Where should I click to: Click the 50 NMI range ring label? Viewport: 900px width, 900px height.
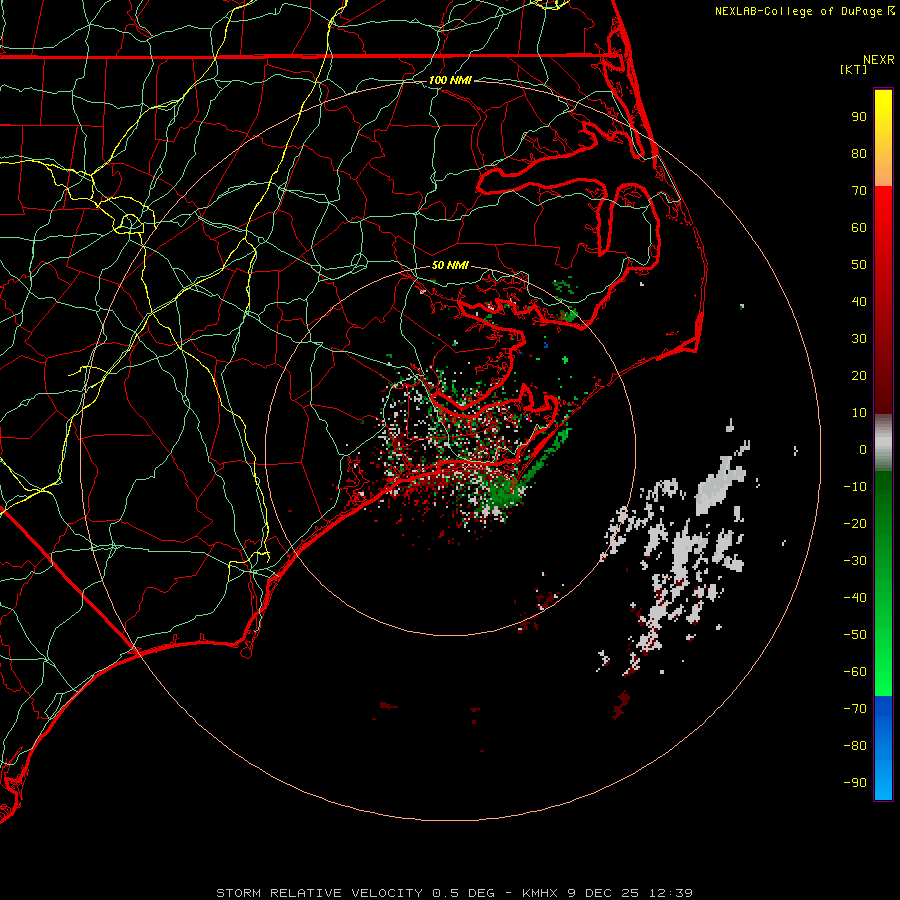(x=450, y=265)
